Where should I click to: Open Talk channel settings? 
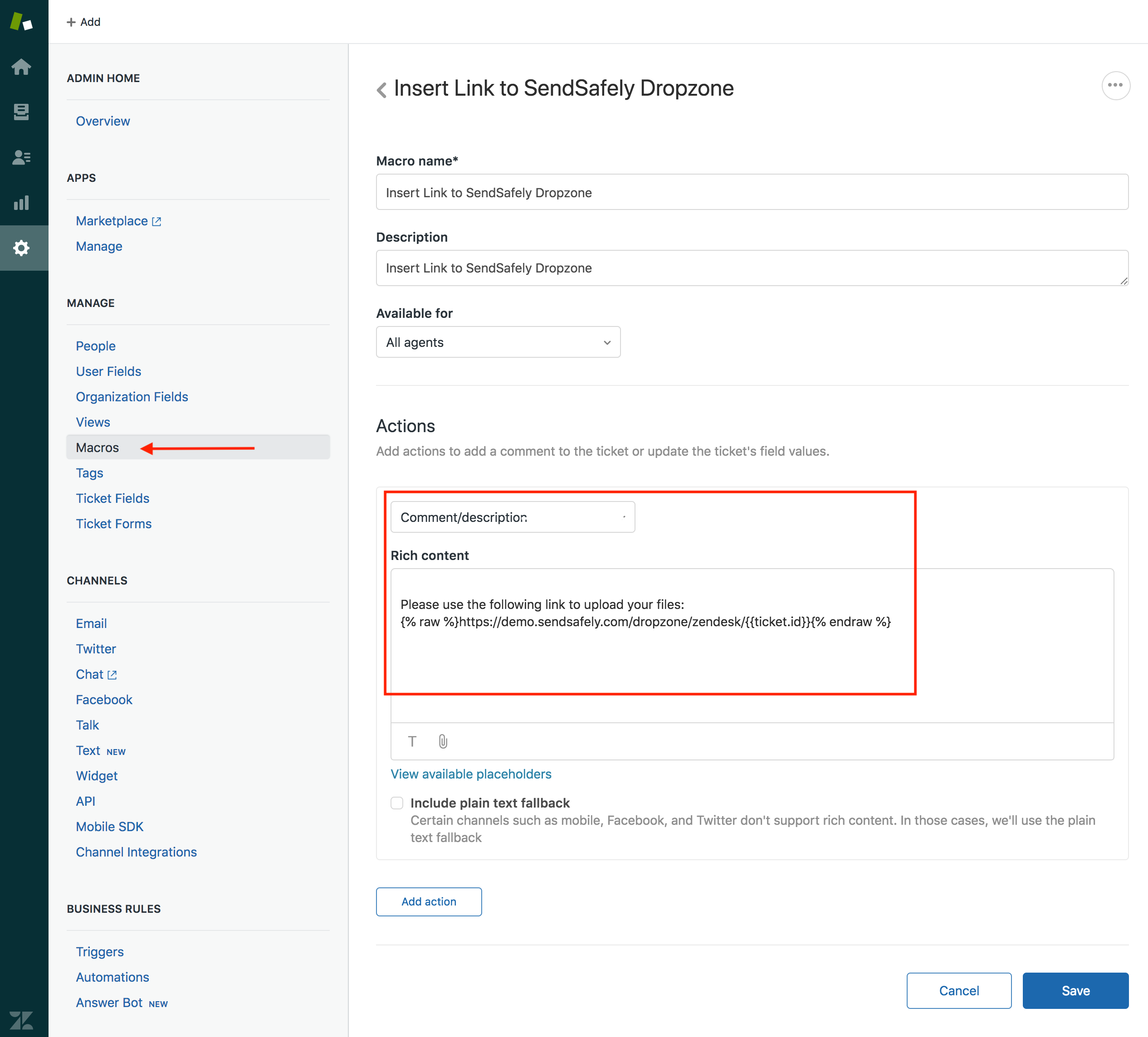(x=88, y=725)
